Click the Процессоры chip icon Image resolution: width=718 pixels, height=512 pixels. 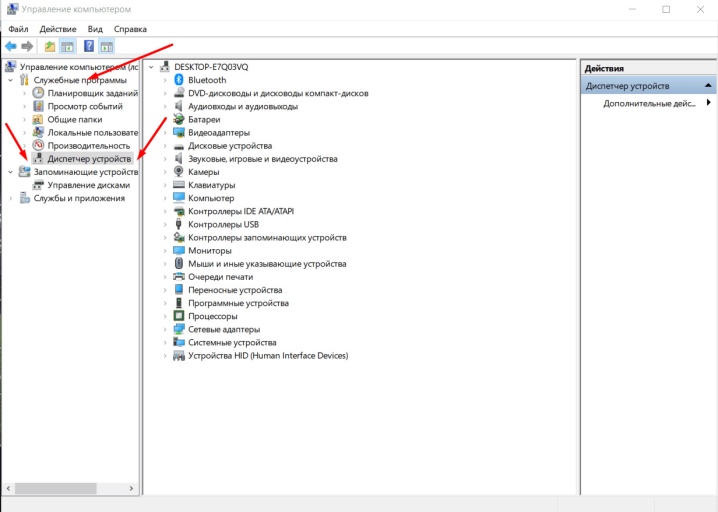click(179, 316)
